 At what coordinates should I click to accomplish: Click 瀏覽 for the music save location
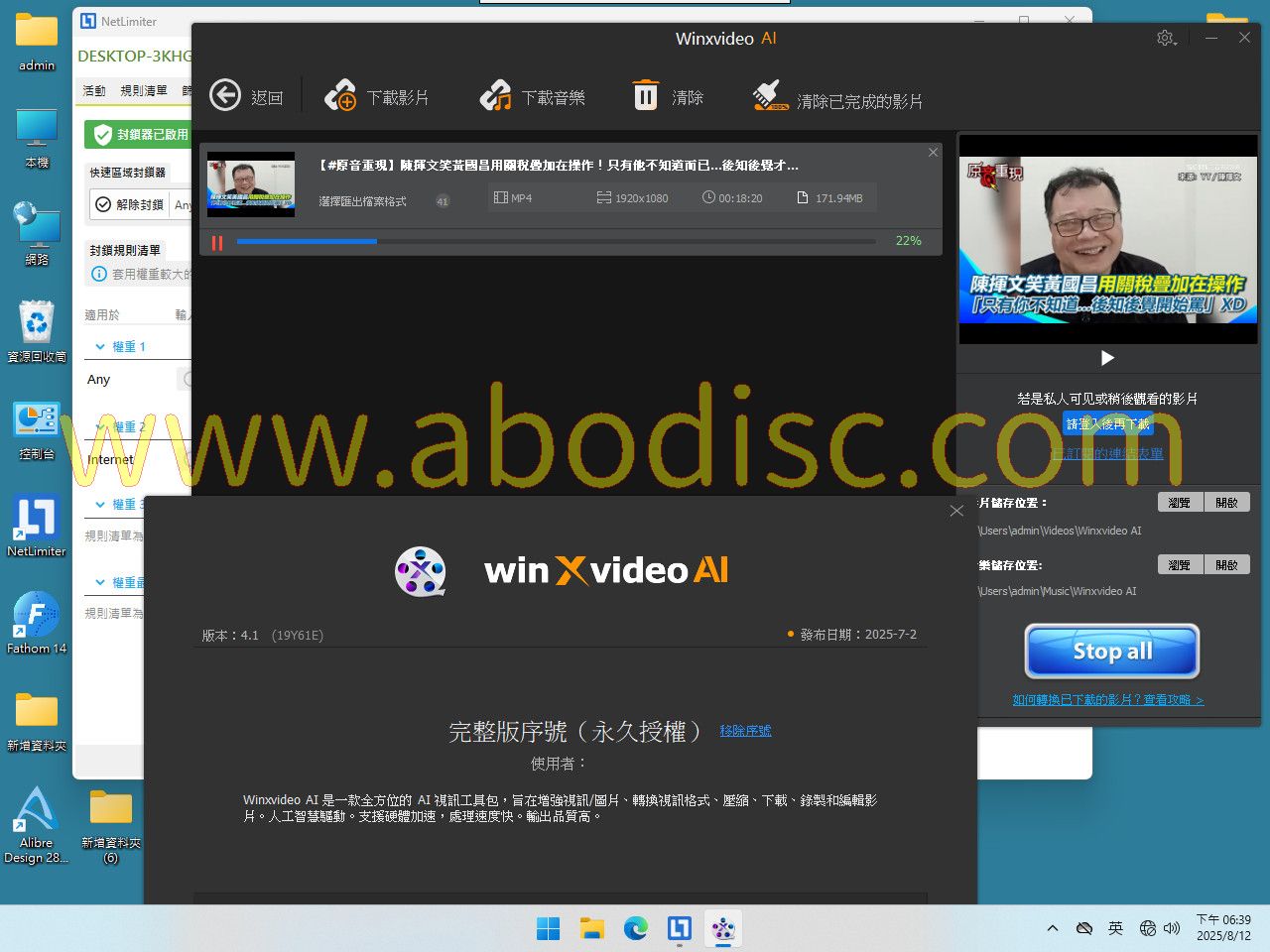click(x=1180, y=565)
